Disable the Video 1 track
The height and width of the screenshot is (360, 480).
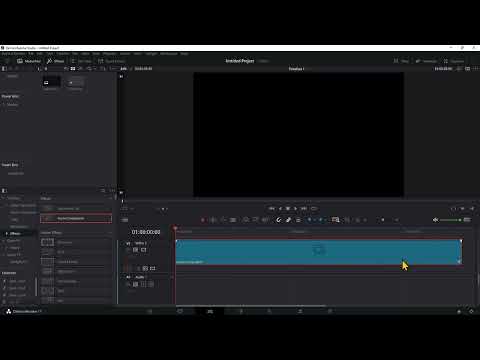pos(144,250)
